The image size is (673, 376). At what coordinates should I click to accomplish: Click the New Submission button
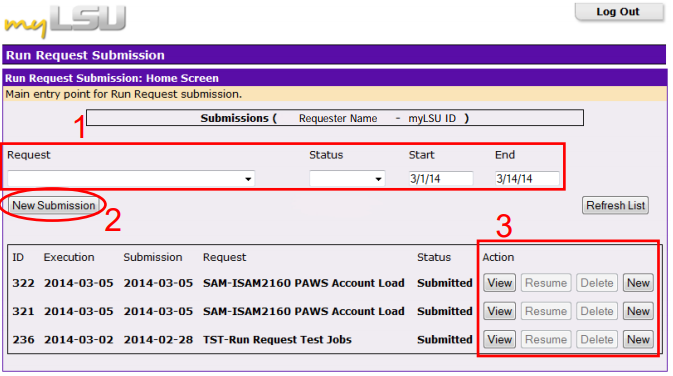pyautogui.click(x=54, y=205)
